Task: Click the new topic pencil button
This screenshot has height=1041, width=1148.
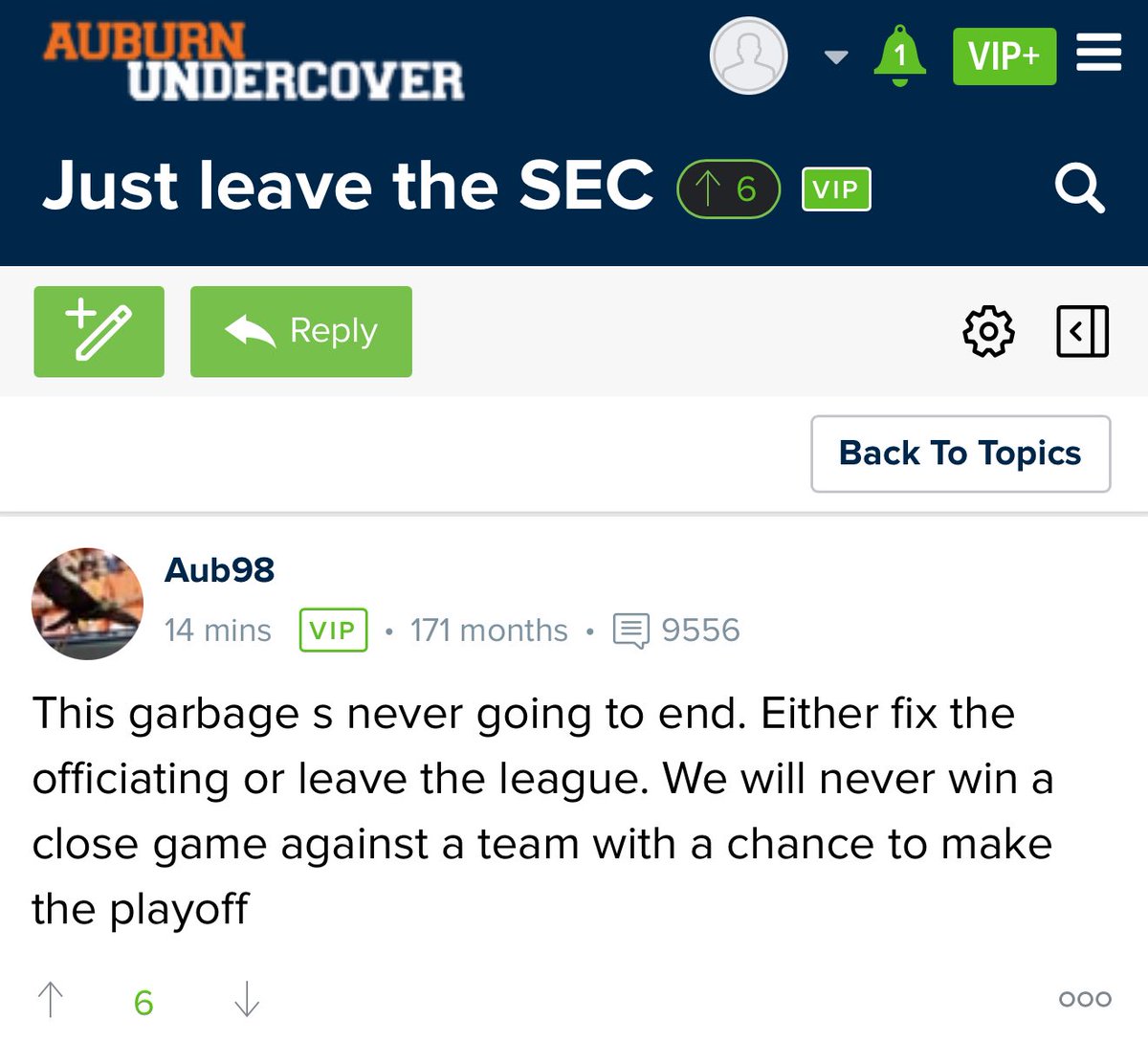Action: pos(99,331)
